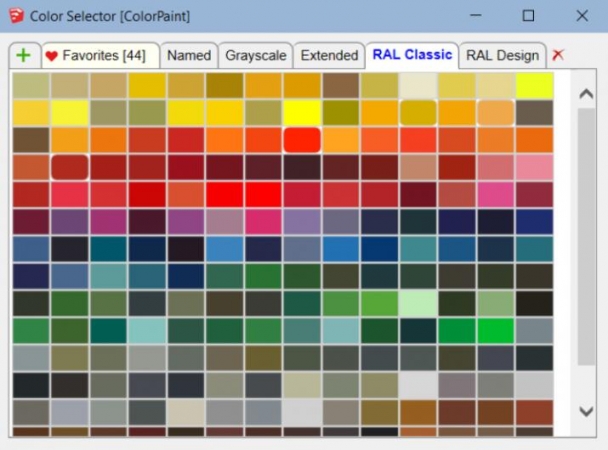
Task: Choose the pale salmon pink swatch
Action: click(534, 167)
